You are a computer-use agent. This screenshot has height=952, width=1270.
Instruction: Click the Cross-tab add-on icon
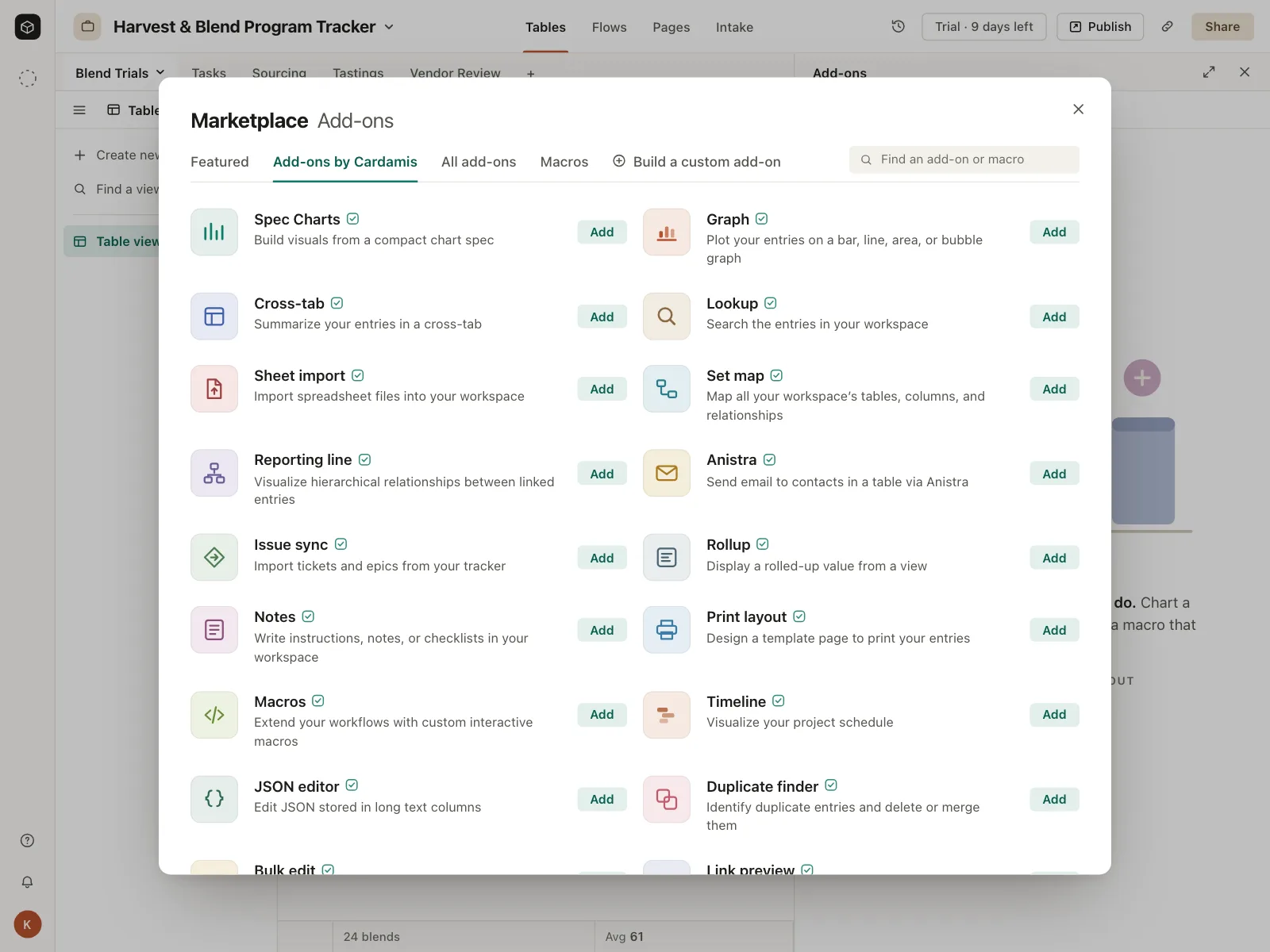point(214,317)
